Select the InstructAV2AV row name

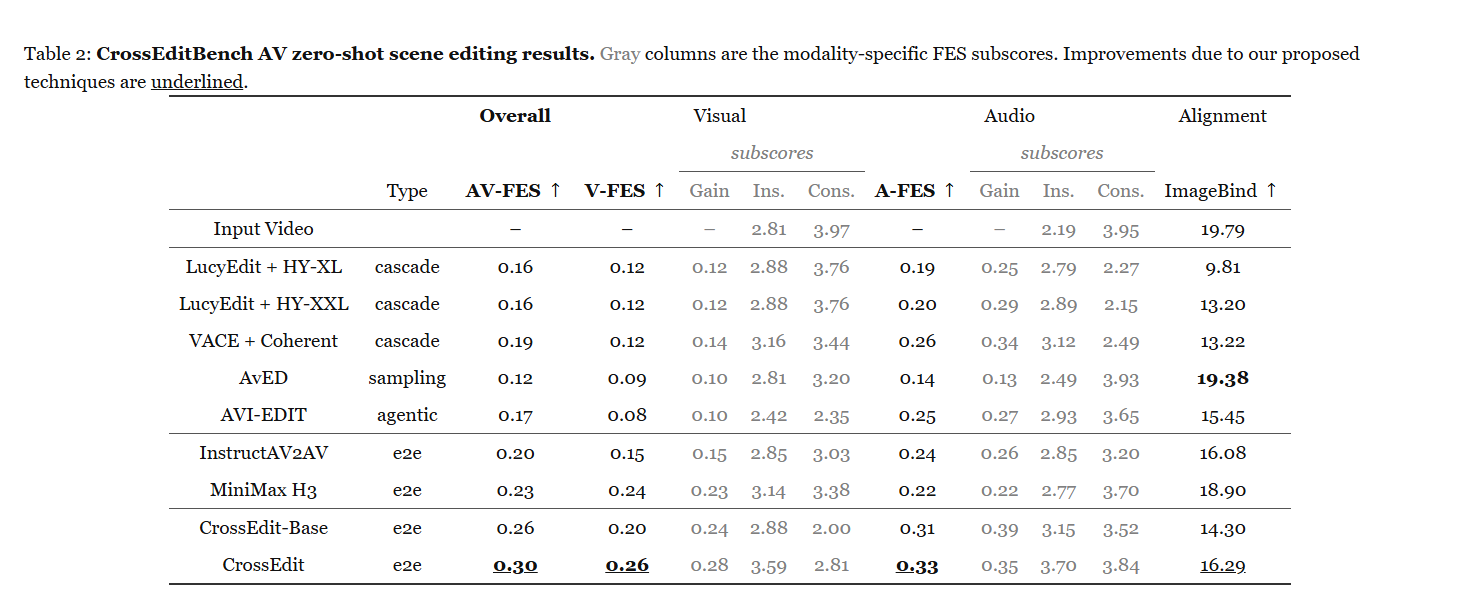[x=263, y=453]
